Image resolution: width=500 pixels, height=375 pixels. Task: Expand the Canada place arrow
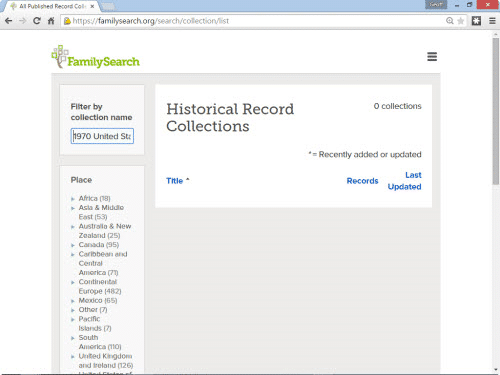(x=73, y=245)
